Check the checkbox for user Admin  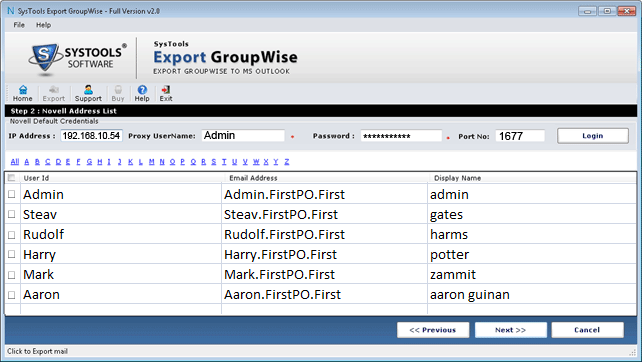pyautogui.click(x=11, y=194)
